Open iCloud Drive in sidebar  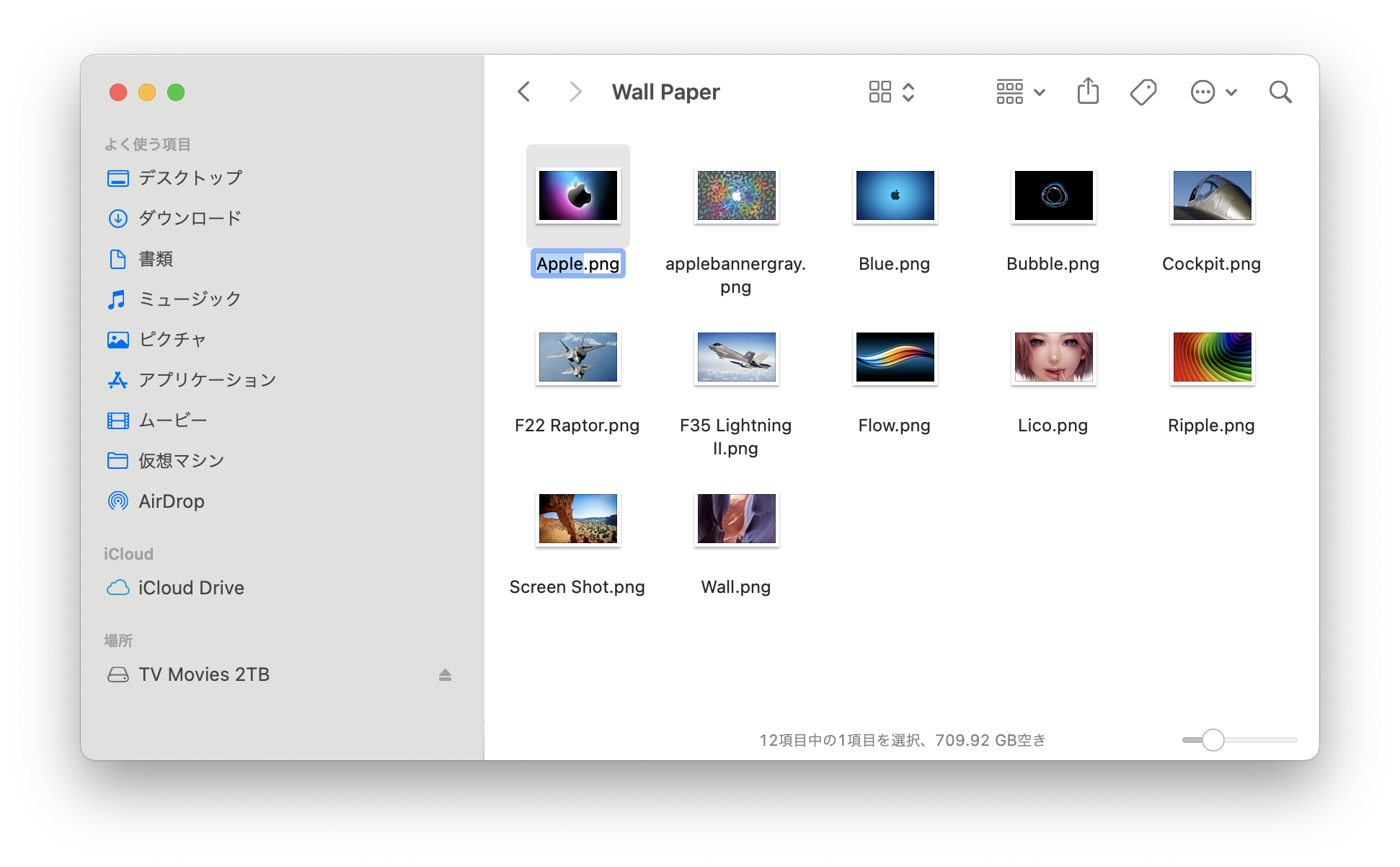pyautogui.click(x=190, y=588)
